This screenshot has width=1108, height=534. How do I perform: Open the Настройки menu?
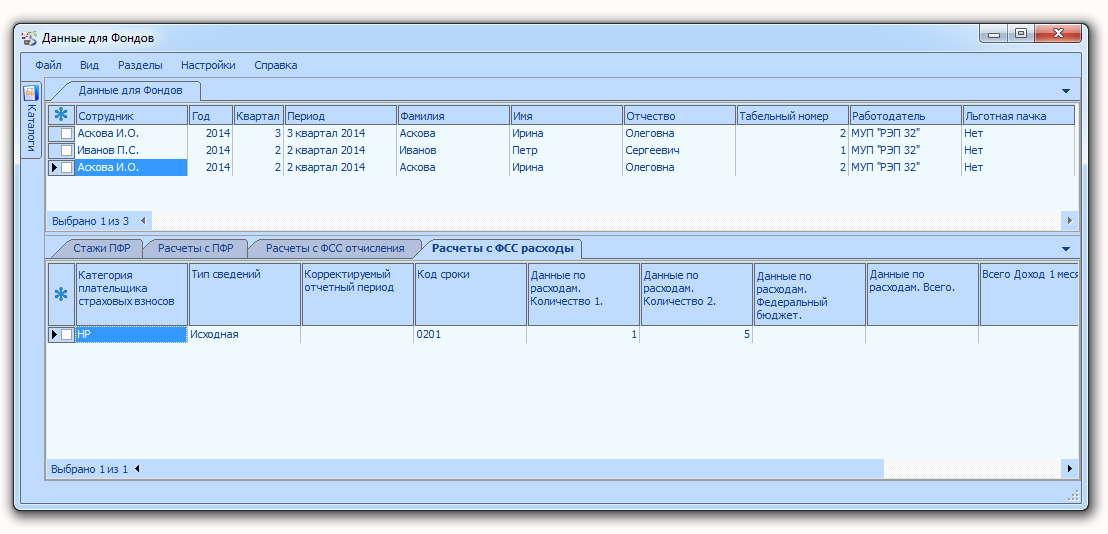click(208, 65)
